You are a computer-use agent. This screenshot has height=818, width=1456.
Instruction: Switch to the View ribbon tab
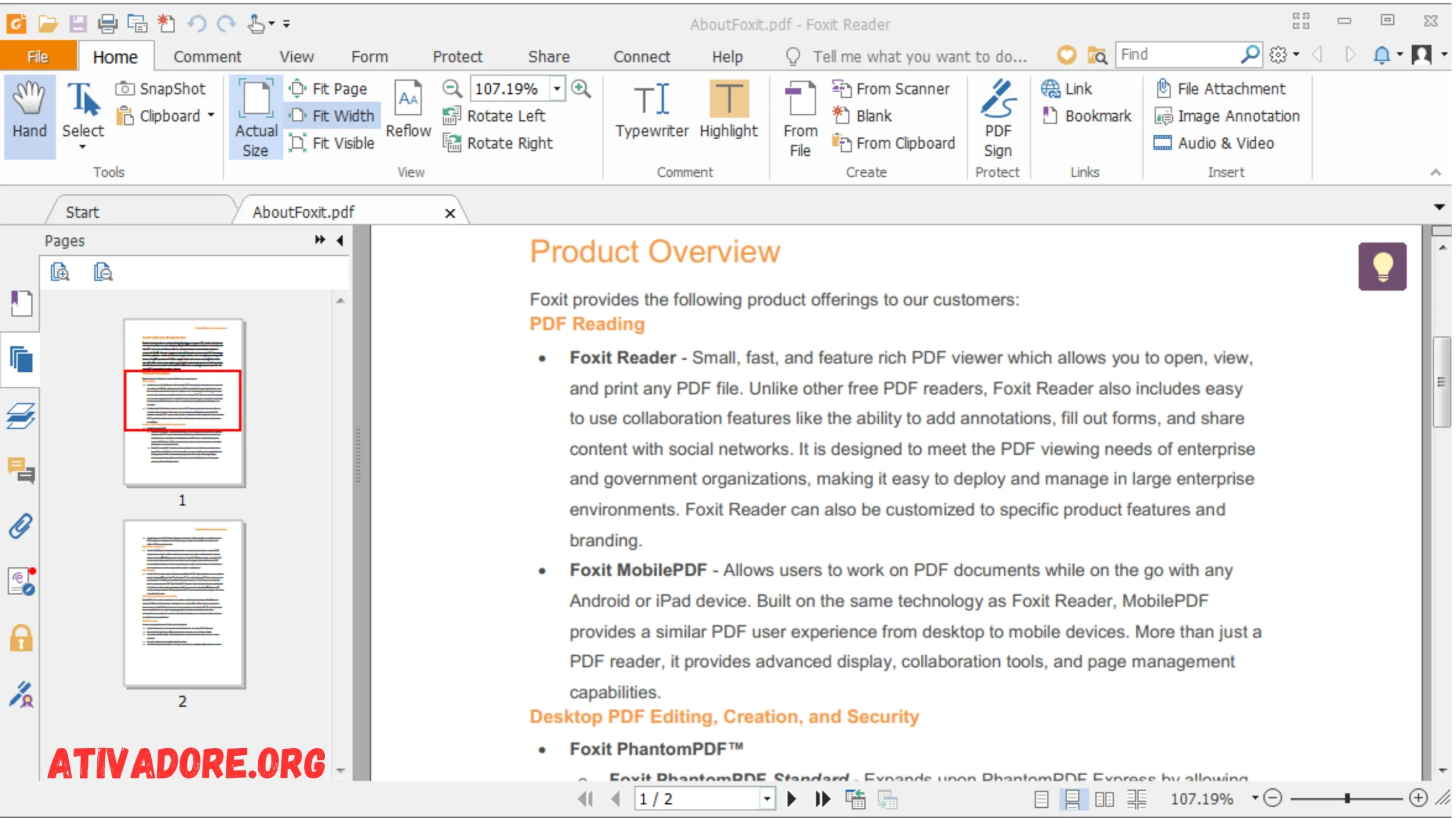pos(296,56)
